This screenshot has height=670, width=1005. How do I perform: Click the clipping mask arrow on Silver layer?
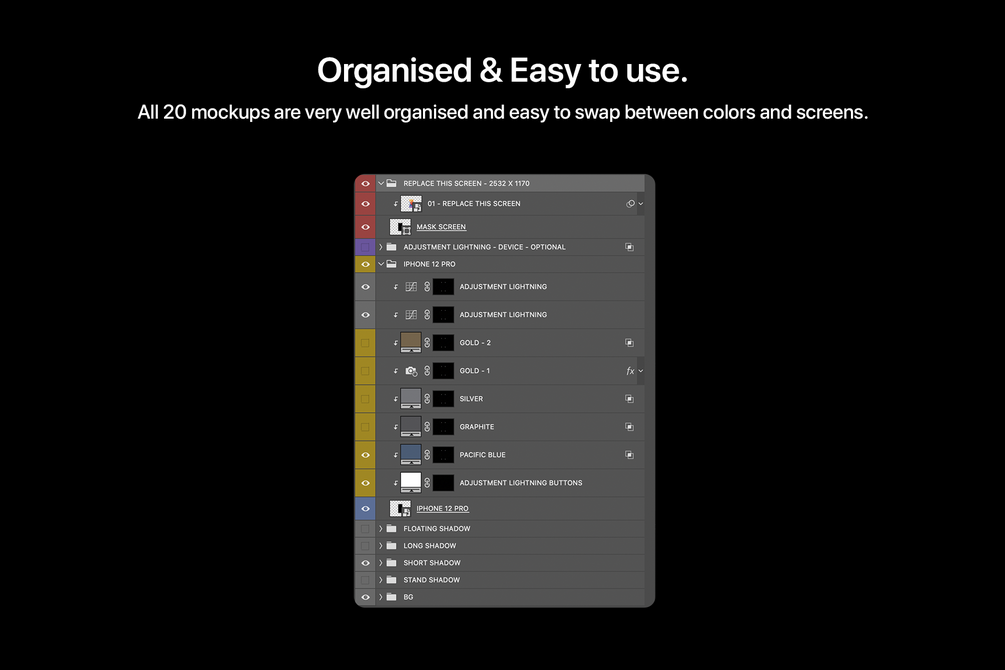pyautogui.click(x=395, y=399)
